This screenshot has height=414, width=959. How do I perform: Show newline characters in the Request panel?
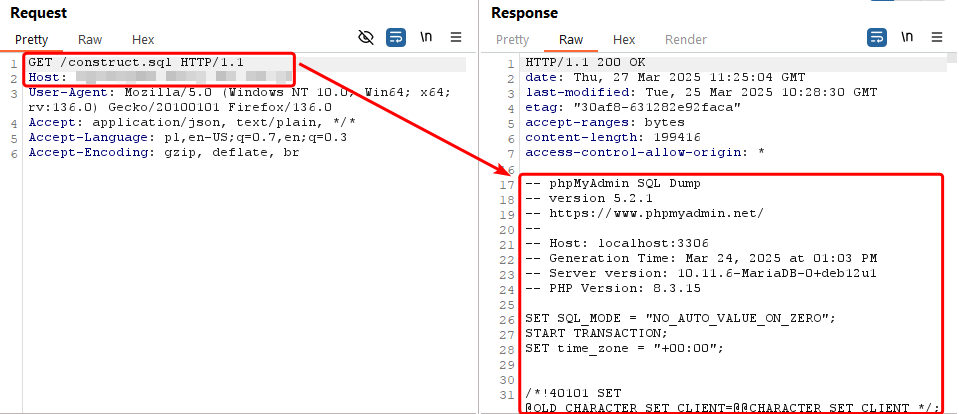pos(427,37)
